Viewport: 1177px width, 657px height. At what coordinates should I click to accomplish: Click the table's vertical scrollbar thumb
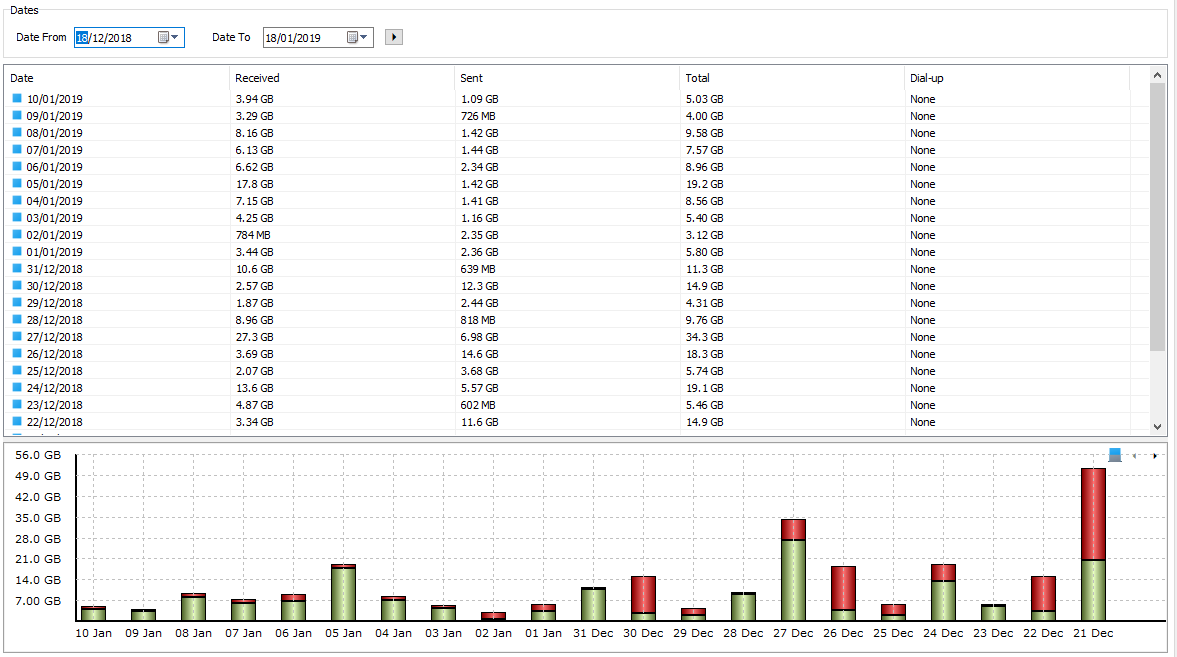[x=1157, y=216]
